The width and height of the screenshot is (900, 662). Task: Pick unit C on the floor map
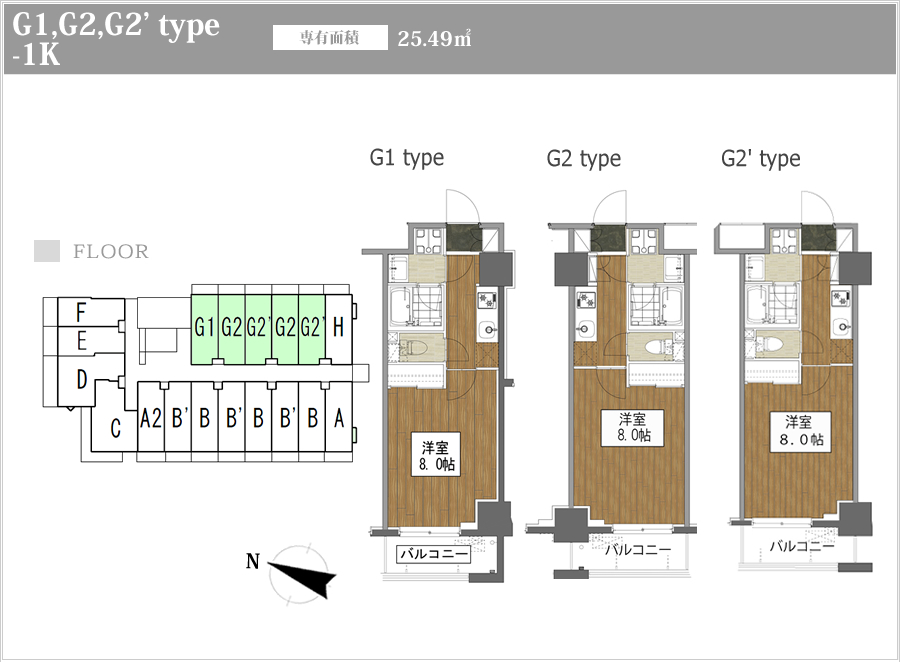pos(115,430)
